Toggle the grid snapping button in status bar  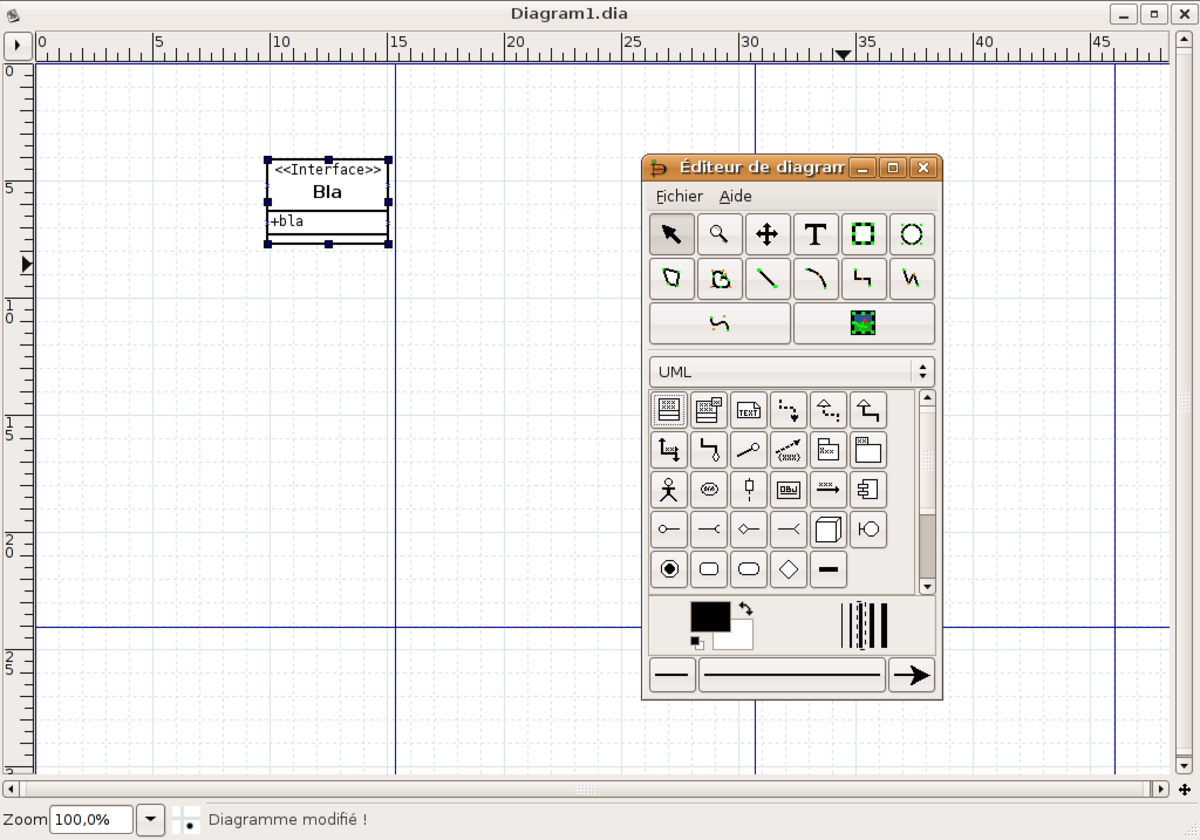(186, 819)
